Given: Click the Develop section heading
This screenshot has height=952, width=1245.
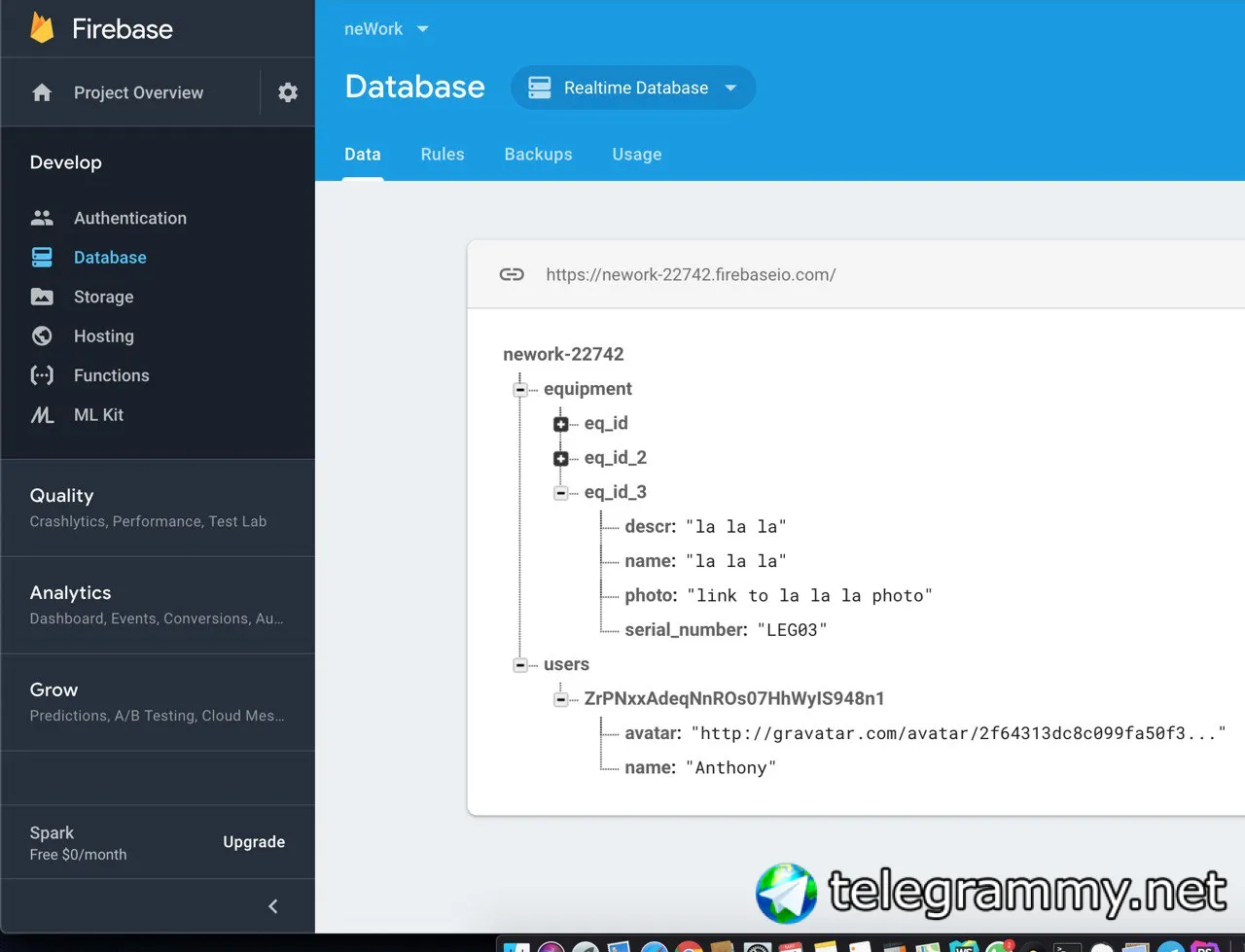Looking at the screenshot, I should (65, 162).
